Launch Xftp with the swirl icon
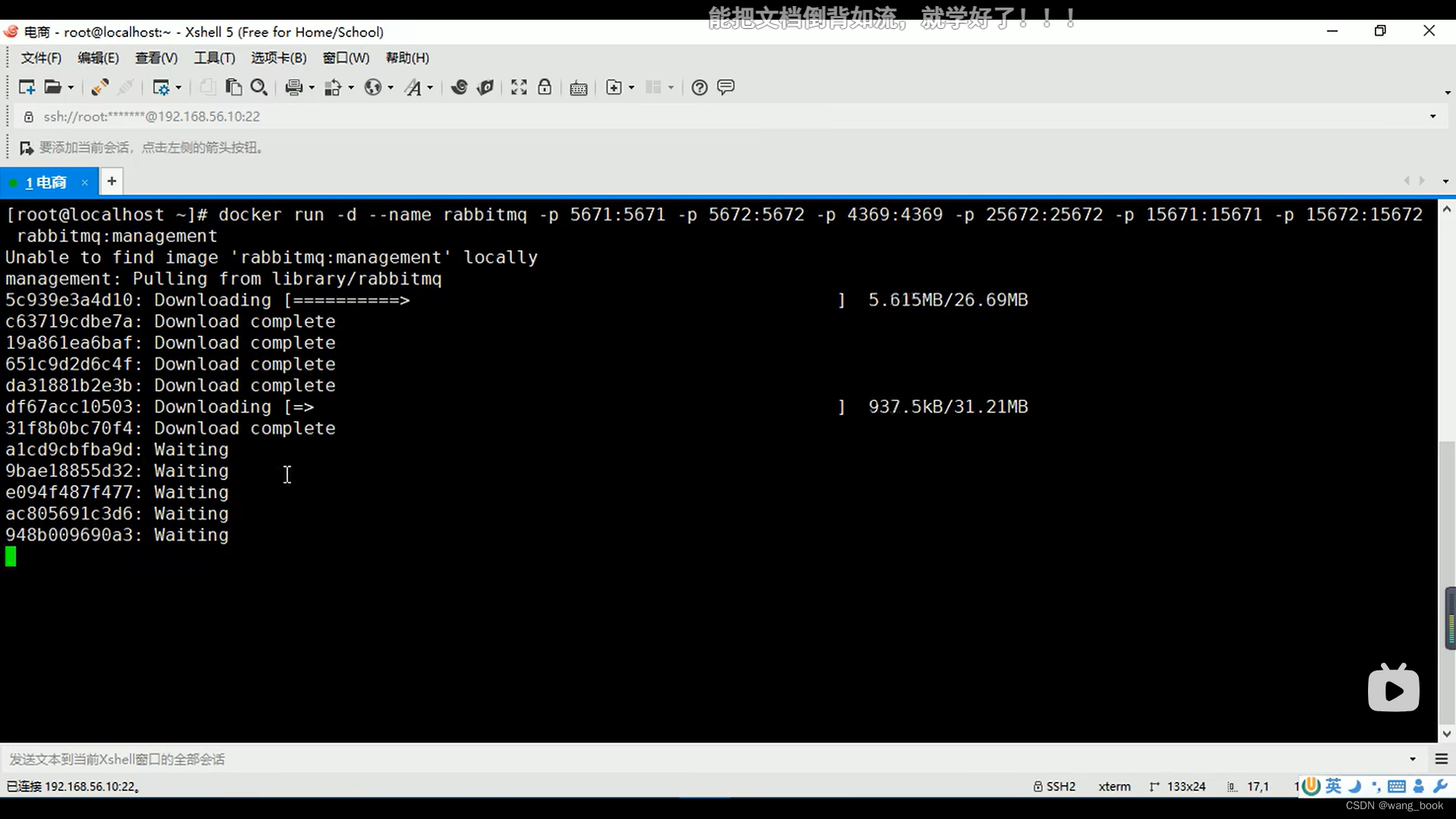The image size is (1456, 819). pyautogui.click(x=459, y=88)
